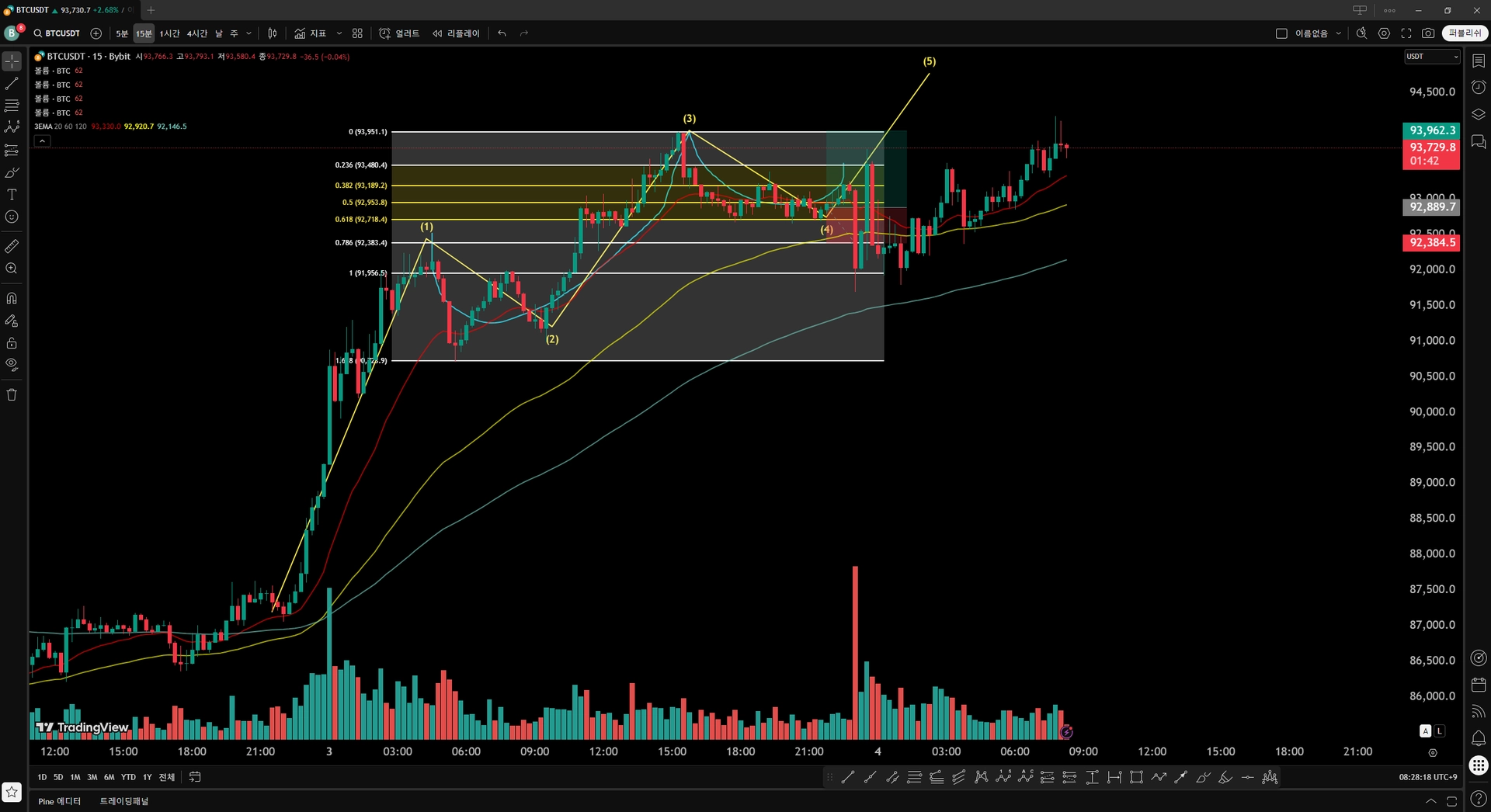Toggle hide all drawings eye icon
The height and width of the screenshot is (812, 1491).
coord(12,364)
